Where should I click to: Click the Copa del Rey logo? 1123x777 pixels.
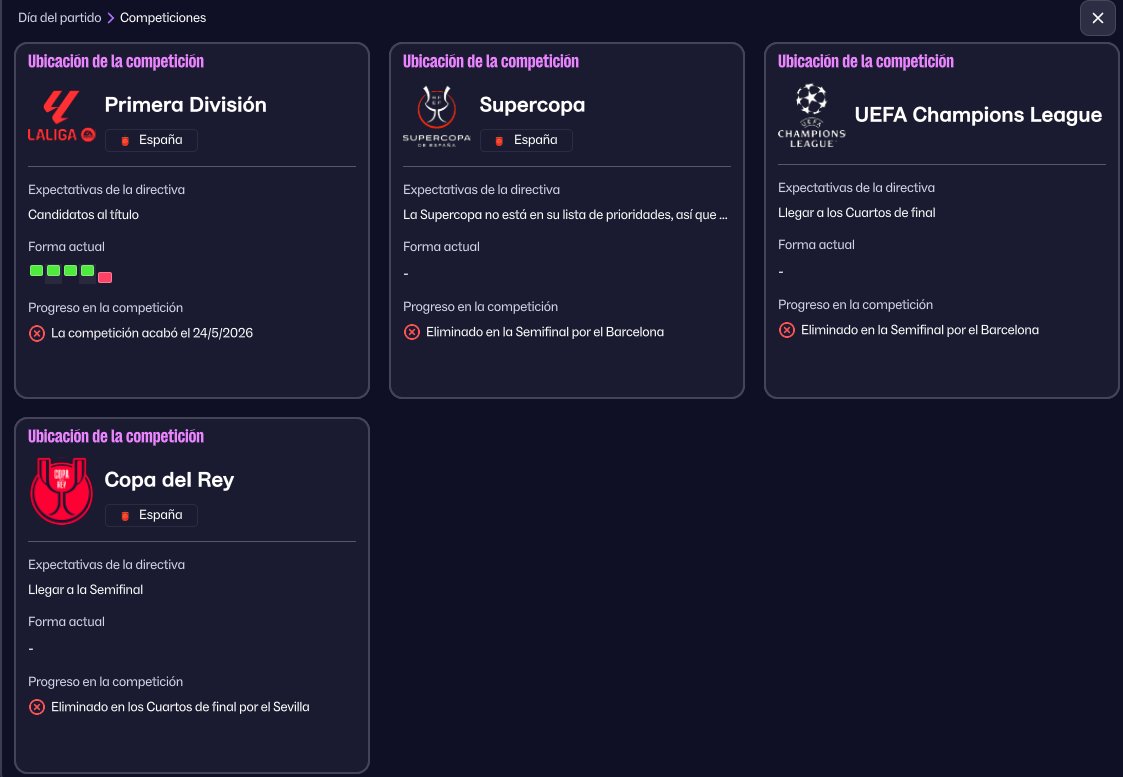(x=61, y=491)
